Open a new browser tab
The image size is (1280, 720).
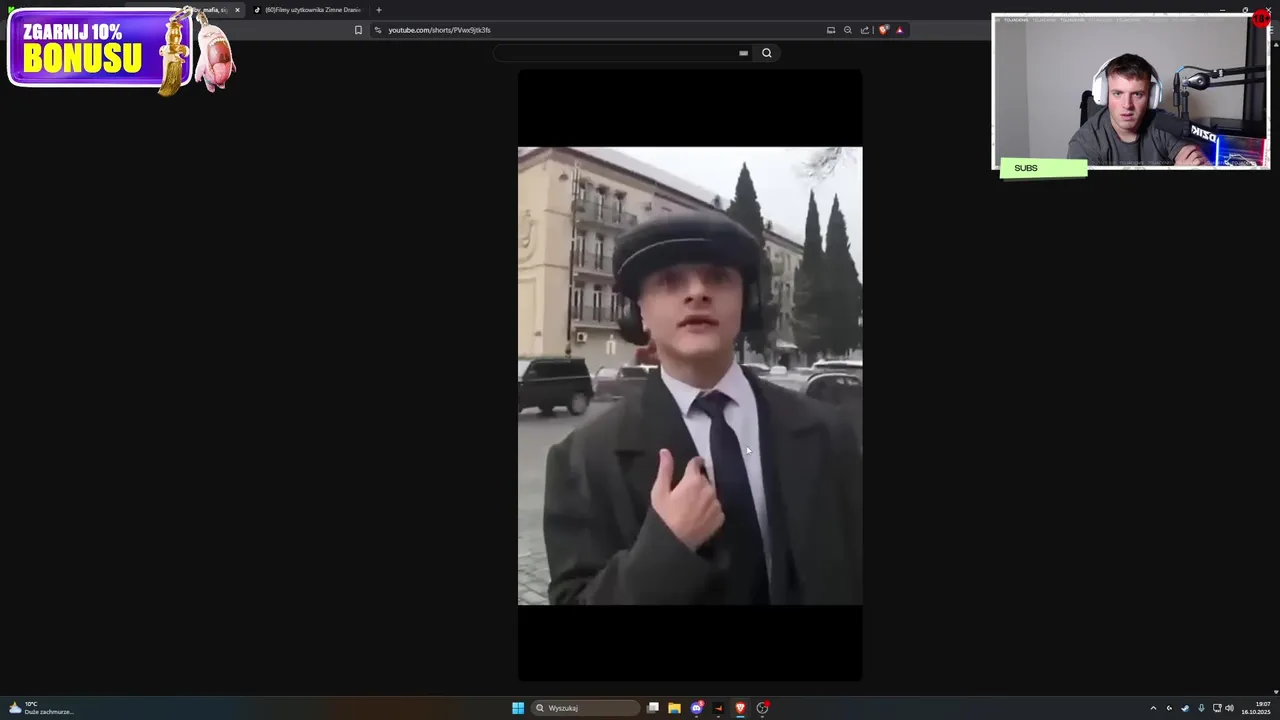point(379,10)
